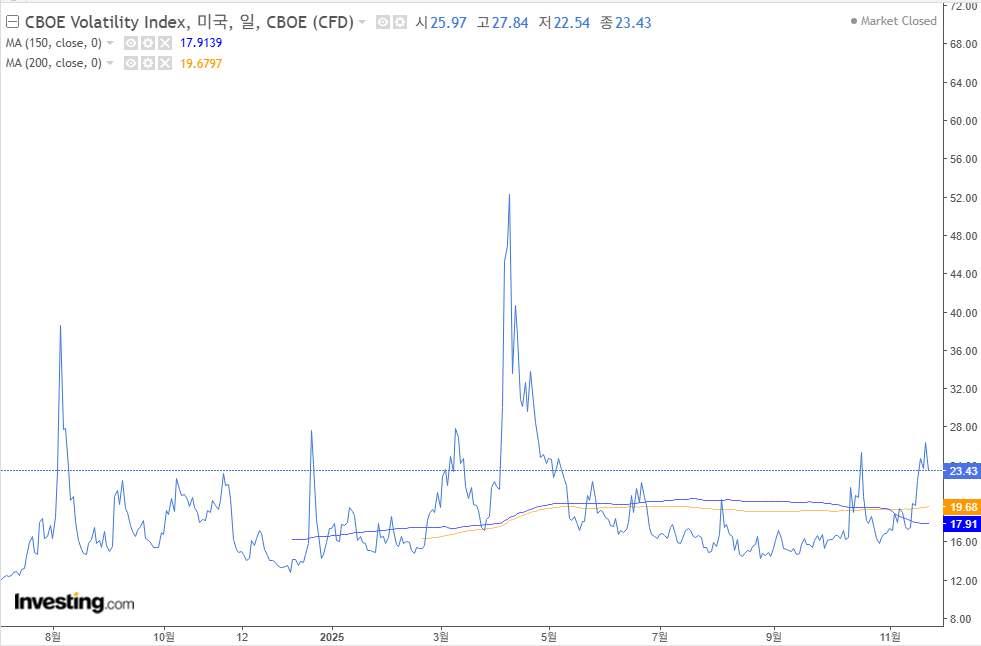Open the CBOE Volatility Index title dropdown arrow
The width and height of the screenshot is (981, 646).
coord(362,23)
